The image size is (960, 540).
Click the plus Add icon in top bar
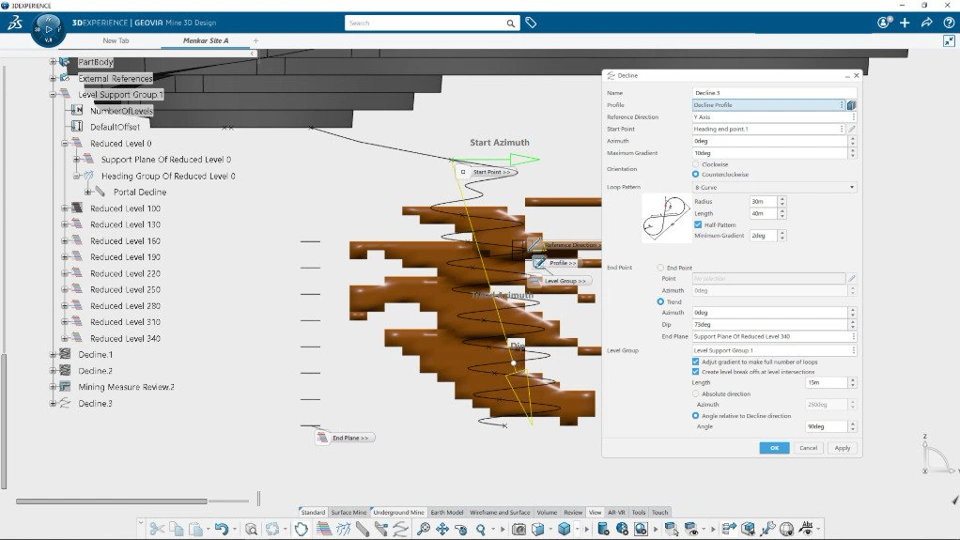(x=904, y=23)
